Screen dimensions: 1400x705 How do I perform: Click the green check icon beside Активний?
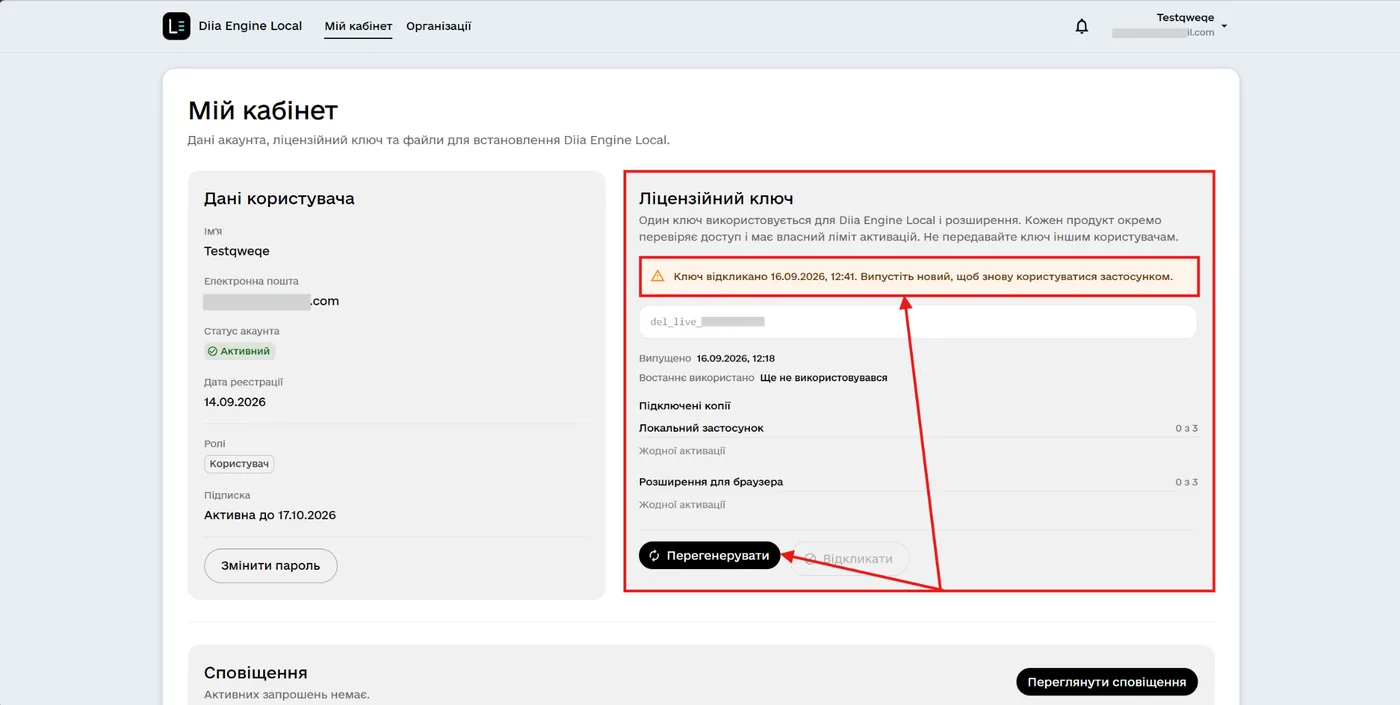[212, 351]
